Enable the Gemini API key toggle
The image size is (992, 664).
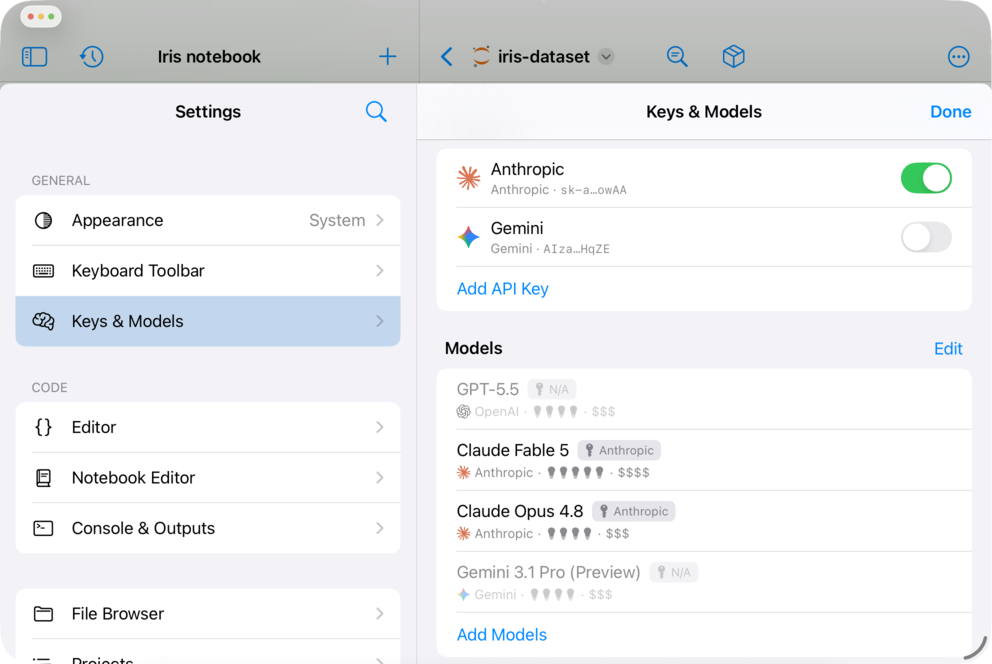pyautogui.click(x=926, y=237)
